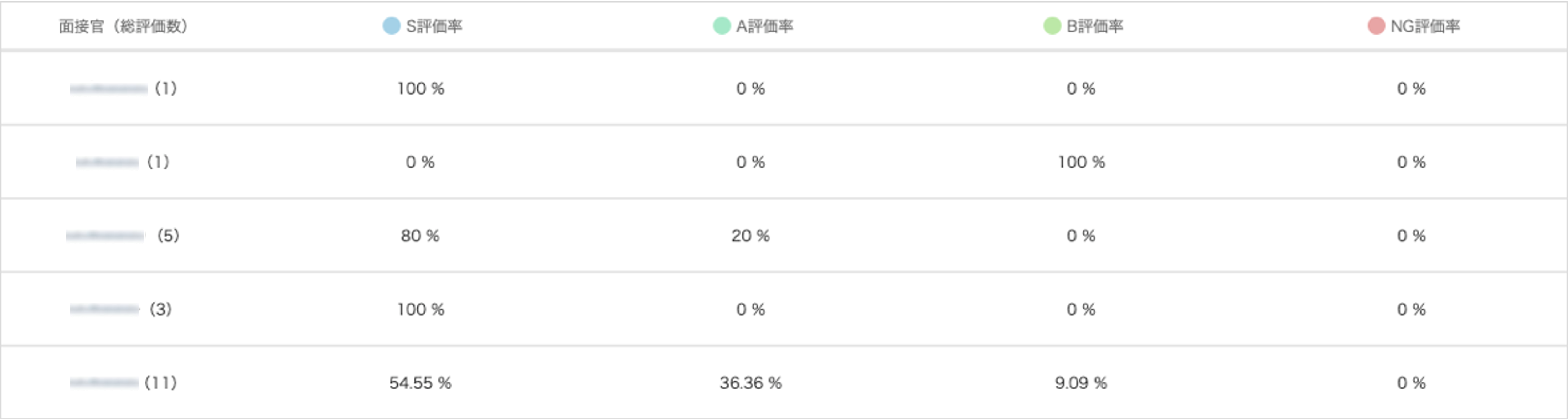Select the 54.55 % S rating cell
This screenshot has width=1568, height=419.
pyautogui.click(x=420, y=383)
